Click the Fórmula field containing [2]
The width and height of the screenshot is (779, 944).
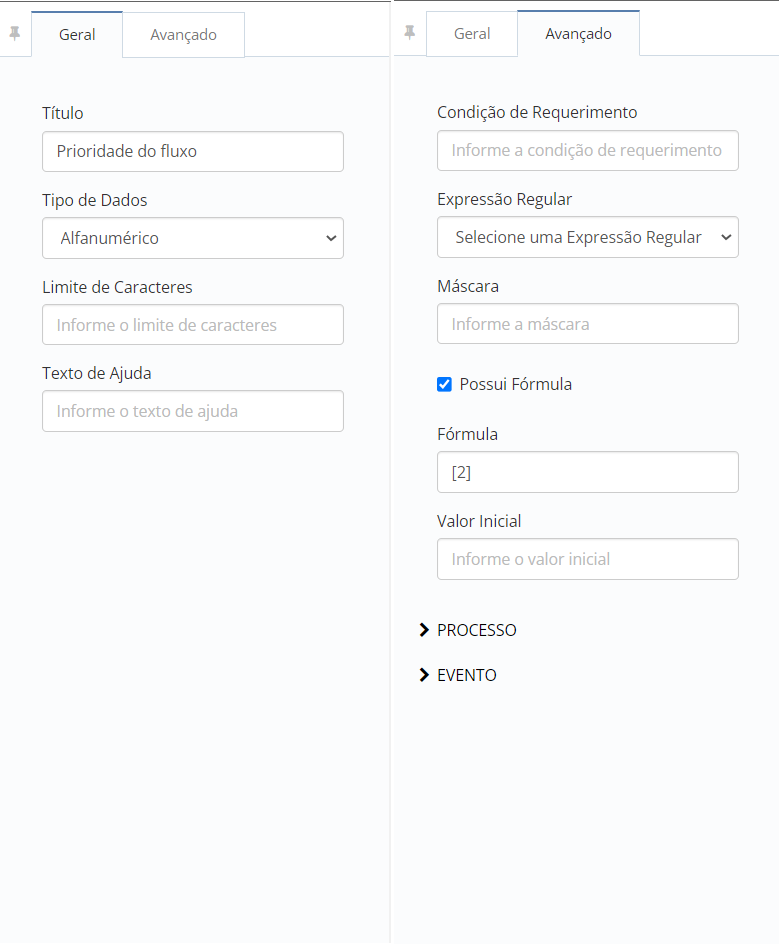[587, 471]
